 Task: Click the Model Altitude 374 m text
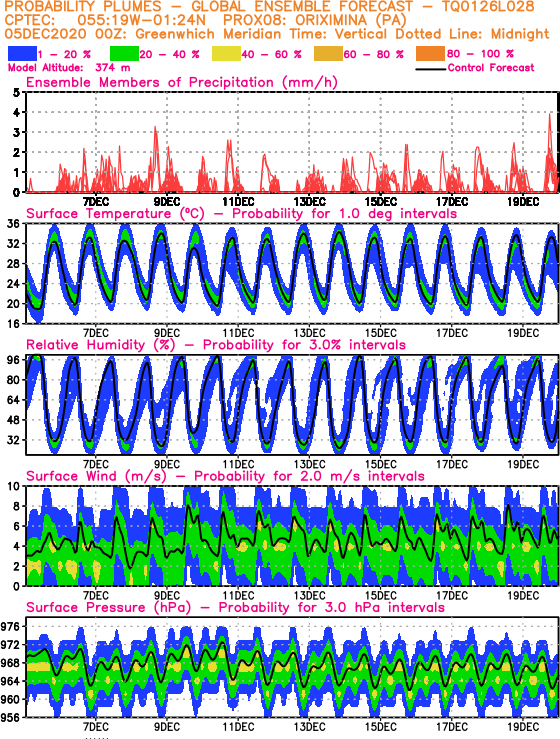point(69,67)
